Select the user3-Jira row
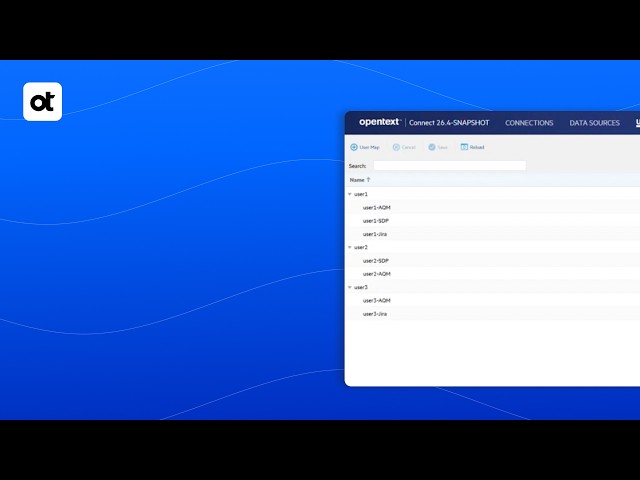Screen dimensions: 640x480 click(492, 314)
